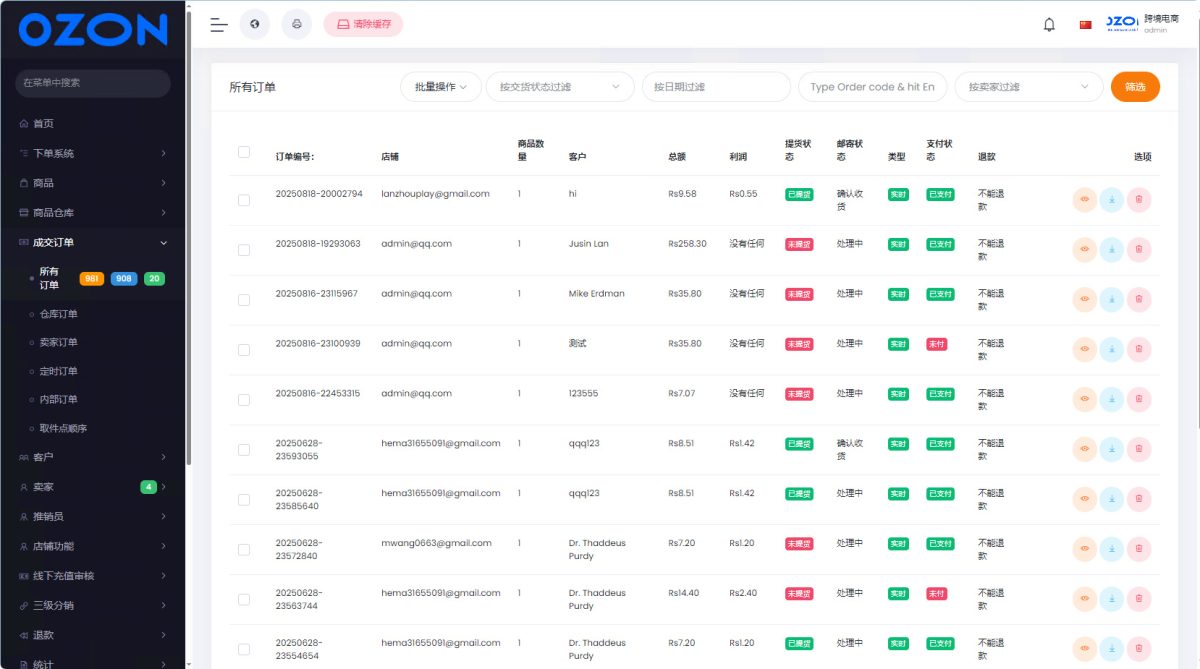View order 20250816-23115967 eye icon
The height and width of the screenshot is (669, 1200).
tap(1085, 300)
